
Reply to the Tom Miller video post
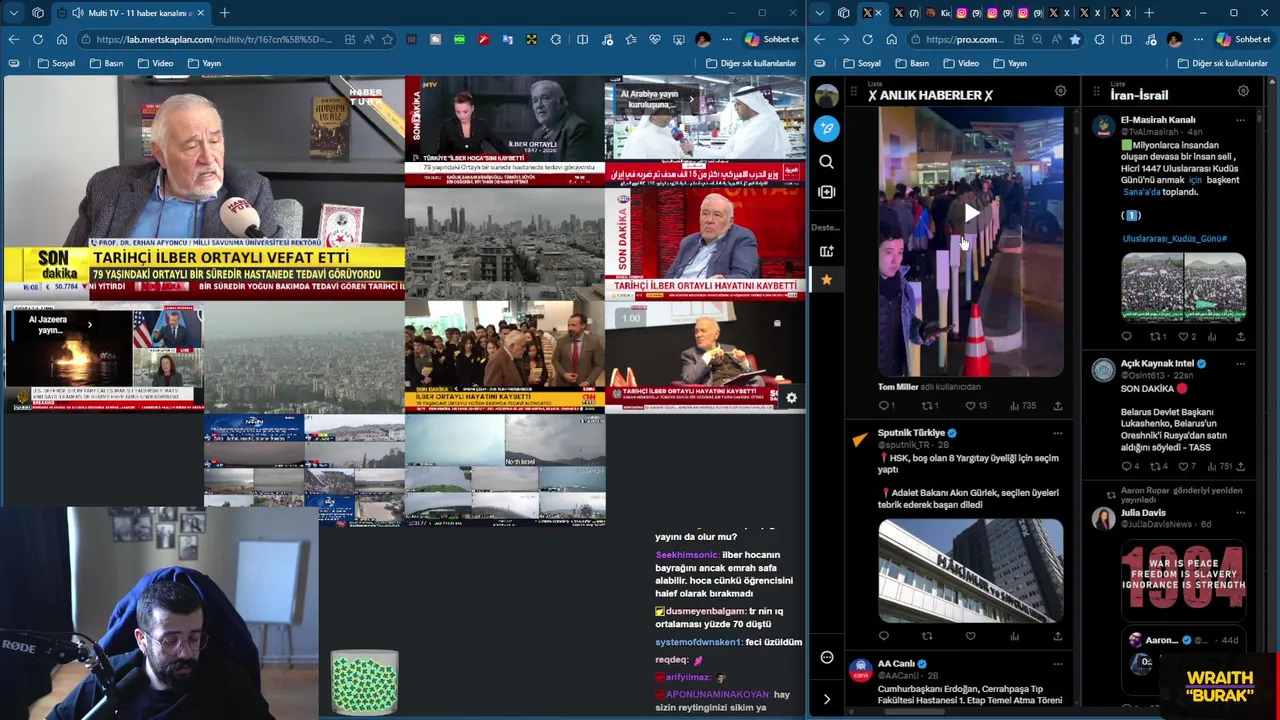coord(886,406)
